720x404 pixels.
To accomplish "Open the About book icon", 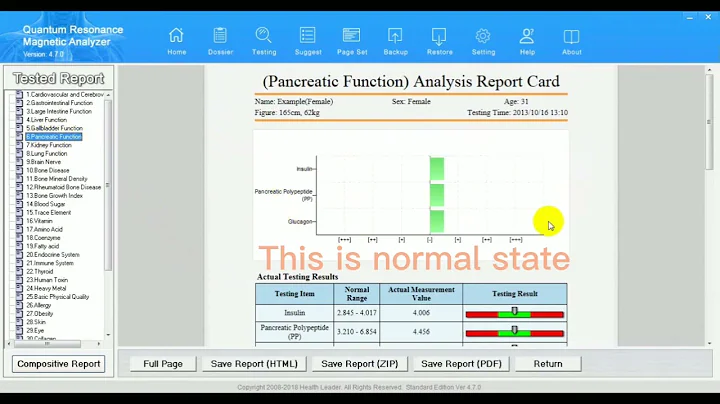I will (x=571, y=36).
